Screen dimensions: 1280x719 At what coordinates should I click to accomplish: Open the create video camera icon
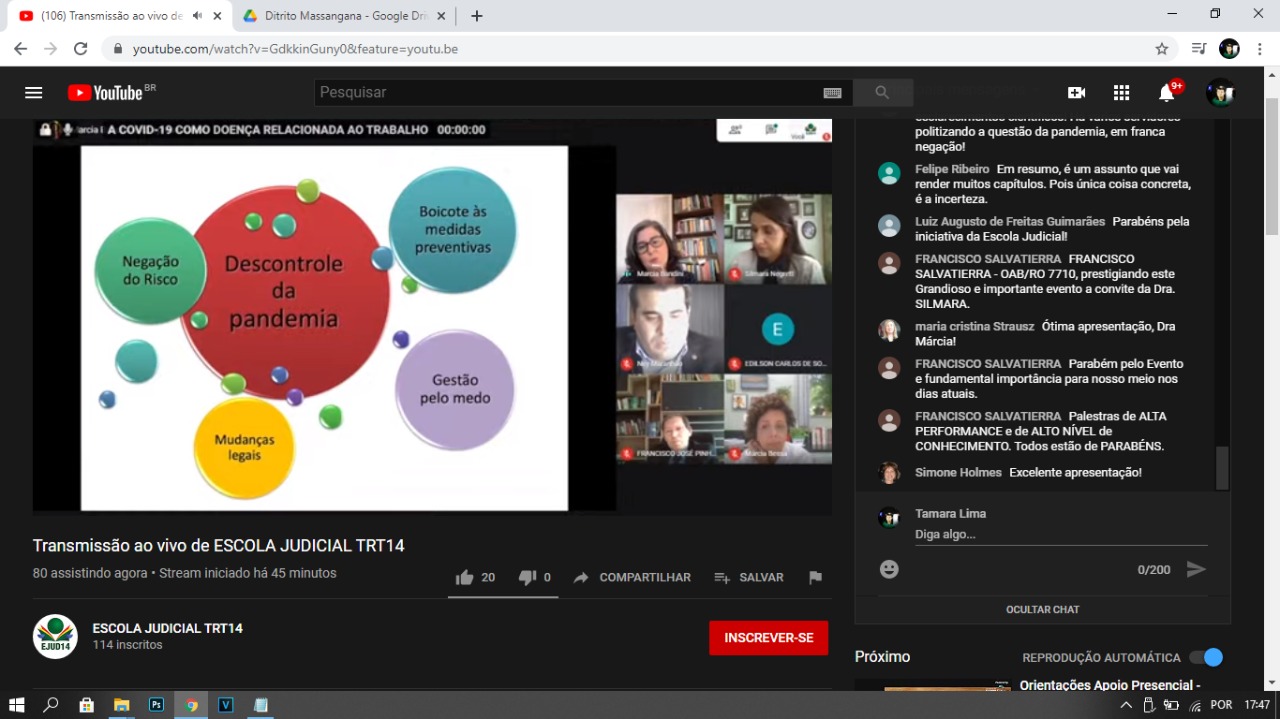point(1076,93)
